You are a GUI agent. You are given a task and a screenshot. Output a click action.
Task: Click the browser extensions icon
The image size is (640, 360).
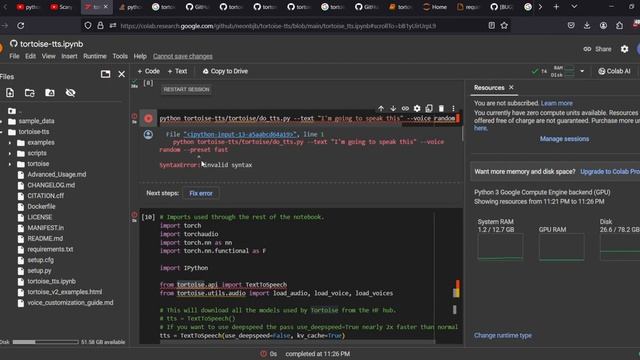[x=620, y=25]
